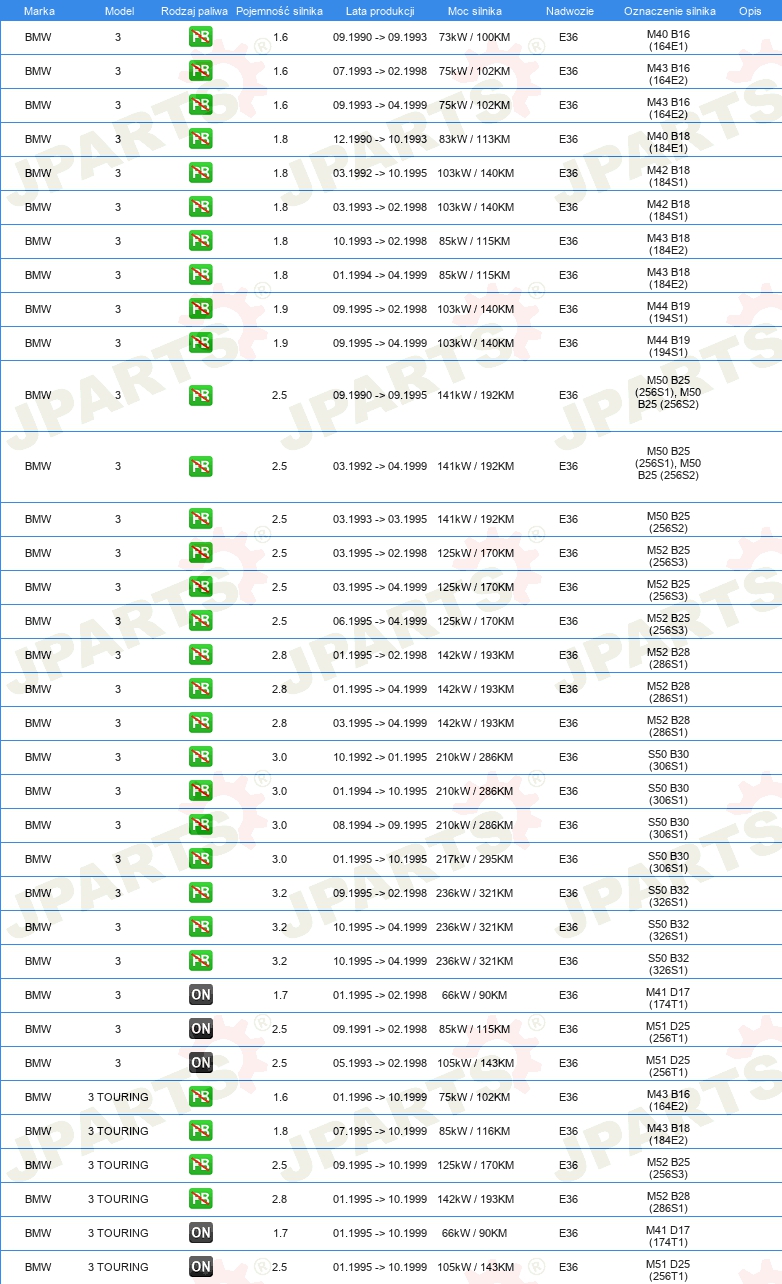The width and height of the screenshot is (782, 1284).
Task: Click petrol icon in 3.2 09.1995 -> 02.1998 row
Action: (200, 894)
